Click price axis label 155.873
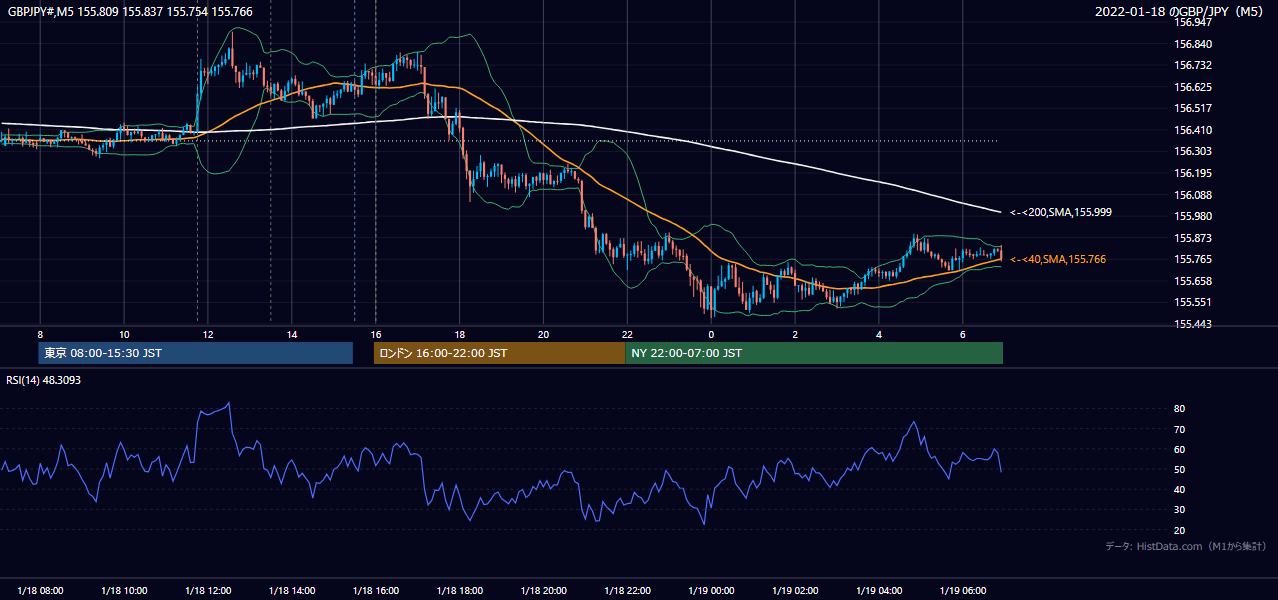This screenshot has height=600, width=1278. [1192, 238]
